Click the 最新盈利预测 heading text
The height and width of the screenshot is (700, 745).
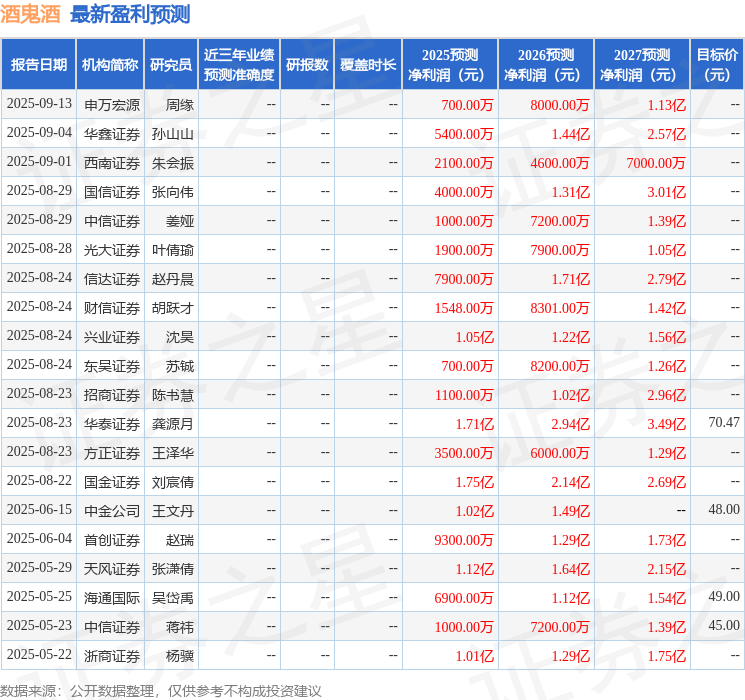click(x=130, y=14)
